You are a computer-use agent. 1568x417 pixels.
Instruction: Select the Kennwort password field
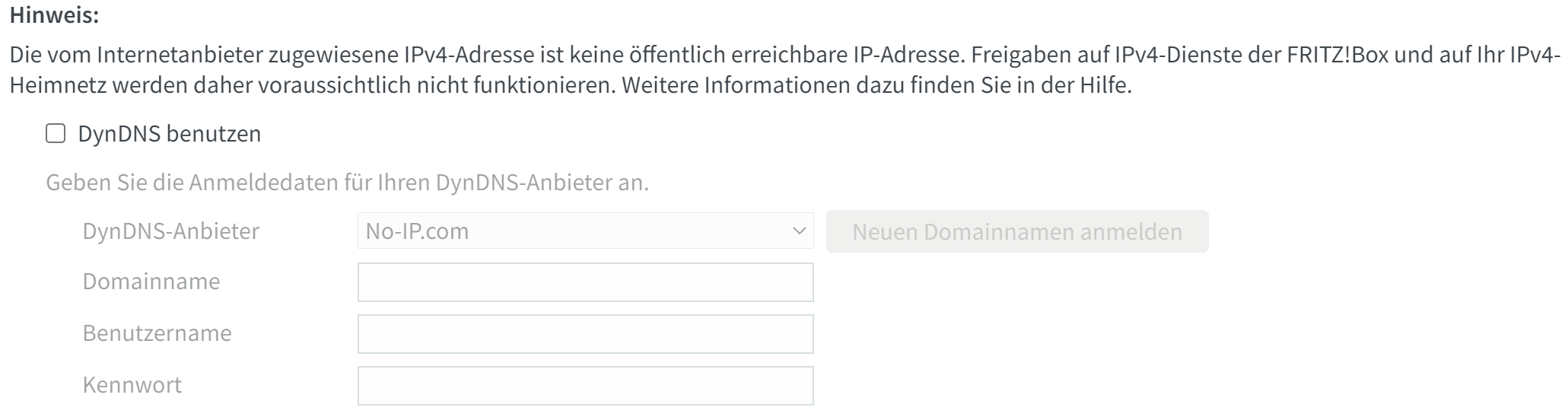pyautogui.click(x=585, y=386)
